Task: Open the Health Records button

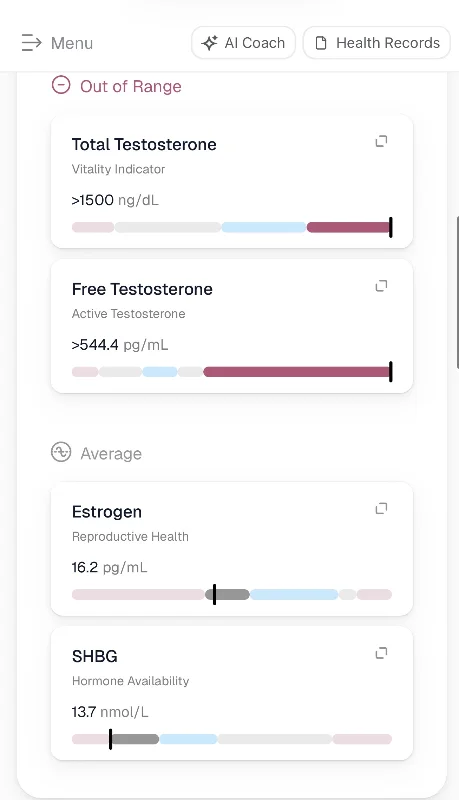Action: 376,43
